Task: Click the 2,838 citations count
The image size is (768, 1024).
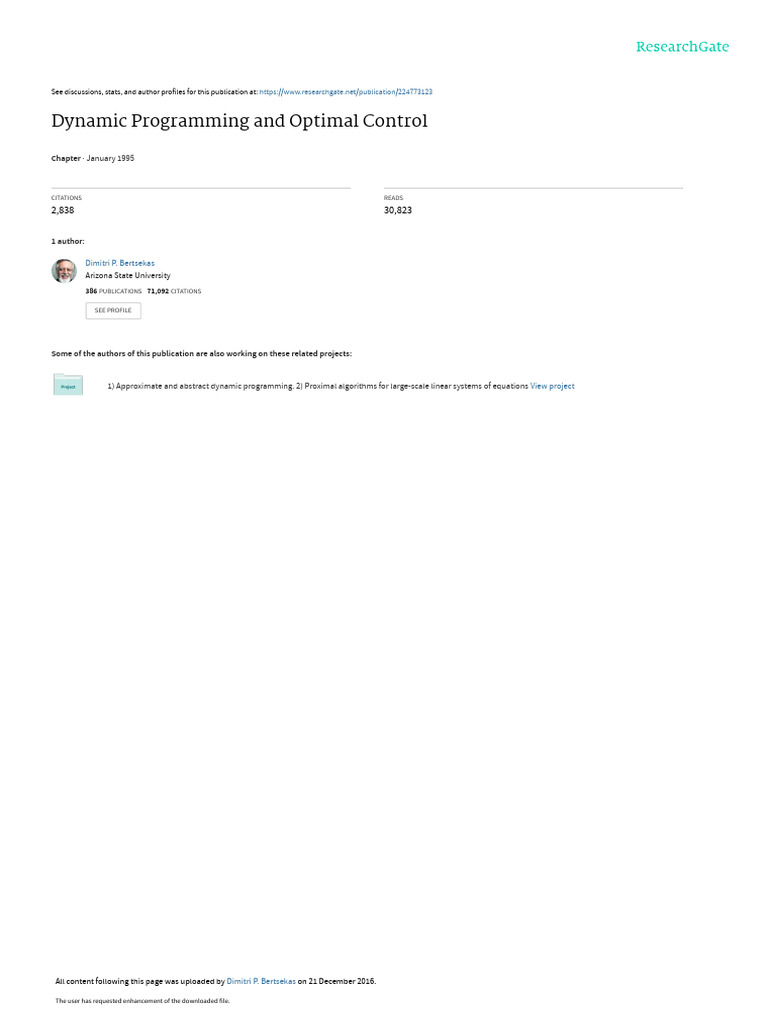Action: 63,210
